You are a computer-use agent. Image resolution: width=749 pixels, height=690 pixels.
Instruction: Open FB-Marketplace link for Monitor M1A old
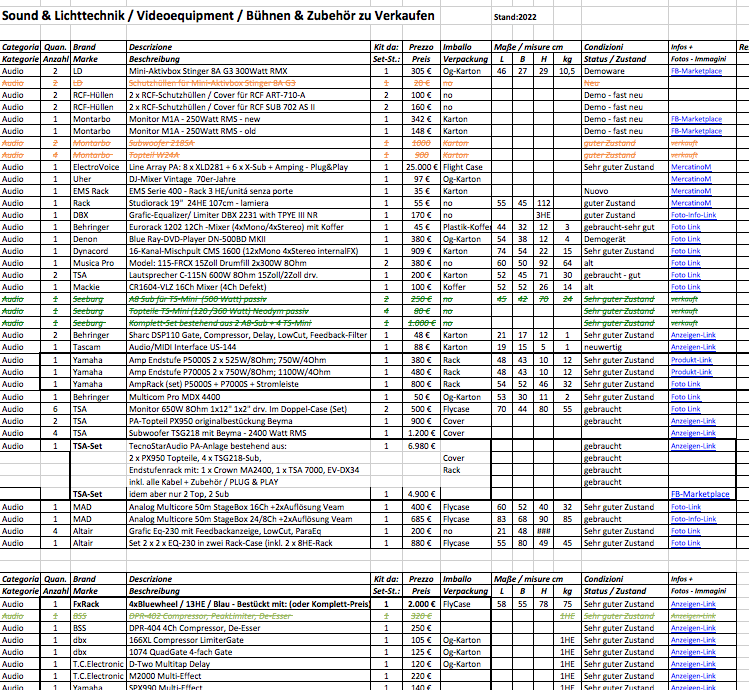pyautogui.click(x=696, y=131)
